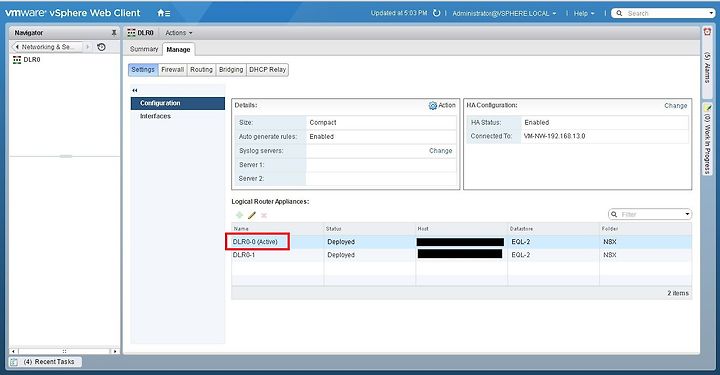Sort appliances by Name column
Screen dimensions: 720x375
pyautogui.click(x=277, y=229)
